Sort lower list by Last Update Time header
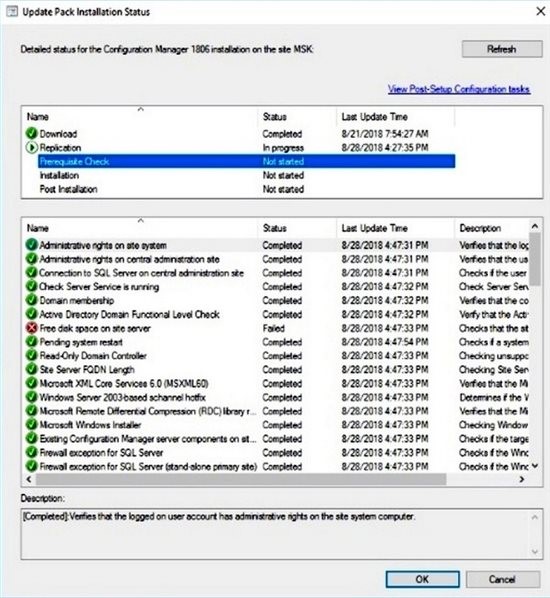The height and width of the screenshot is (598, 550). click(396, 228)
